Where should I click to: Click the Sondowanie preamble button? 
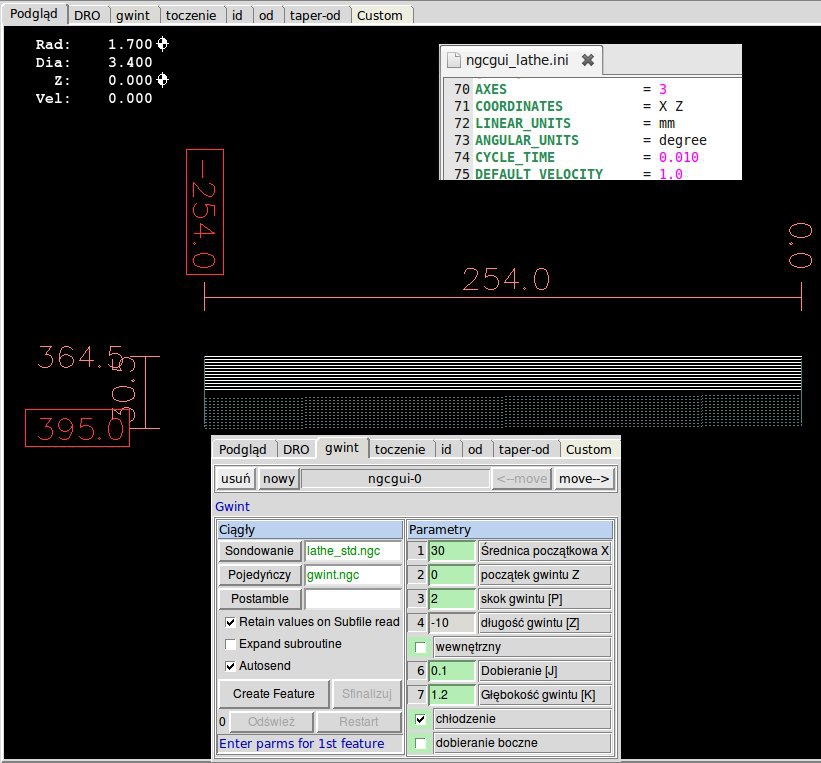(260, 551)
